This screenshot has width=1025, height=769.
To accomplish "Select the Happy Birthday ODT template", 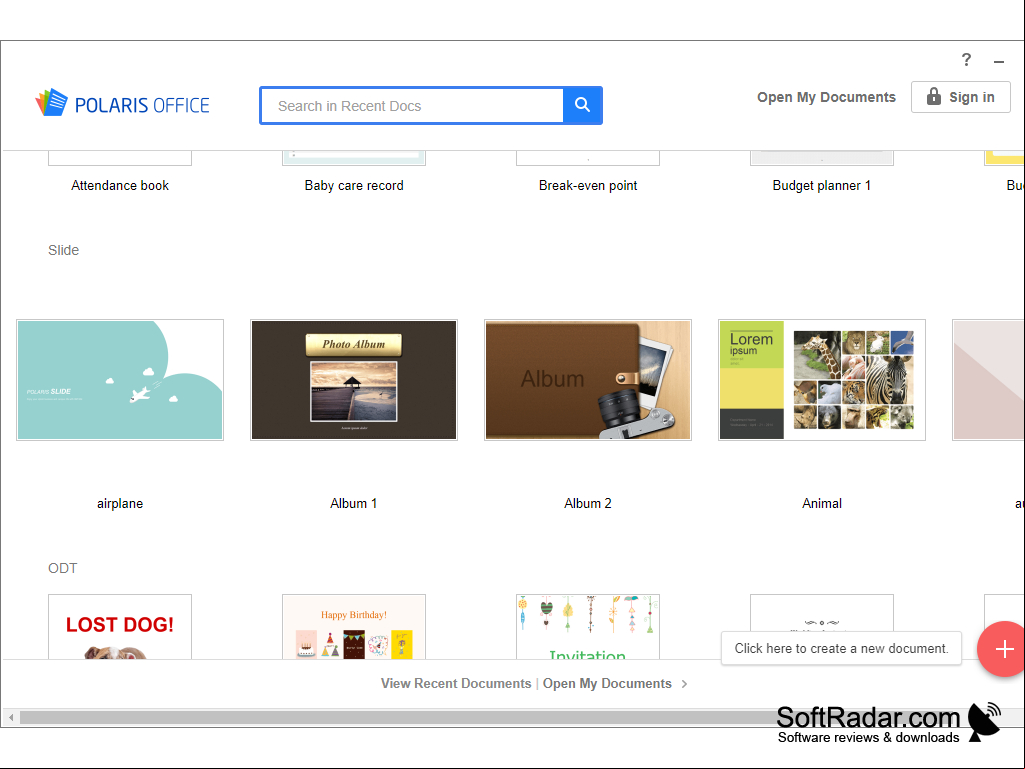I will 354,626.
